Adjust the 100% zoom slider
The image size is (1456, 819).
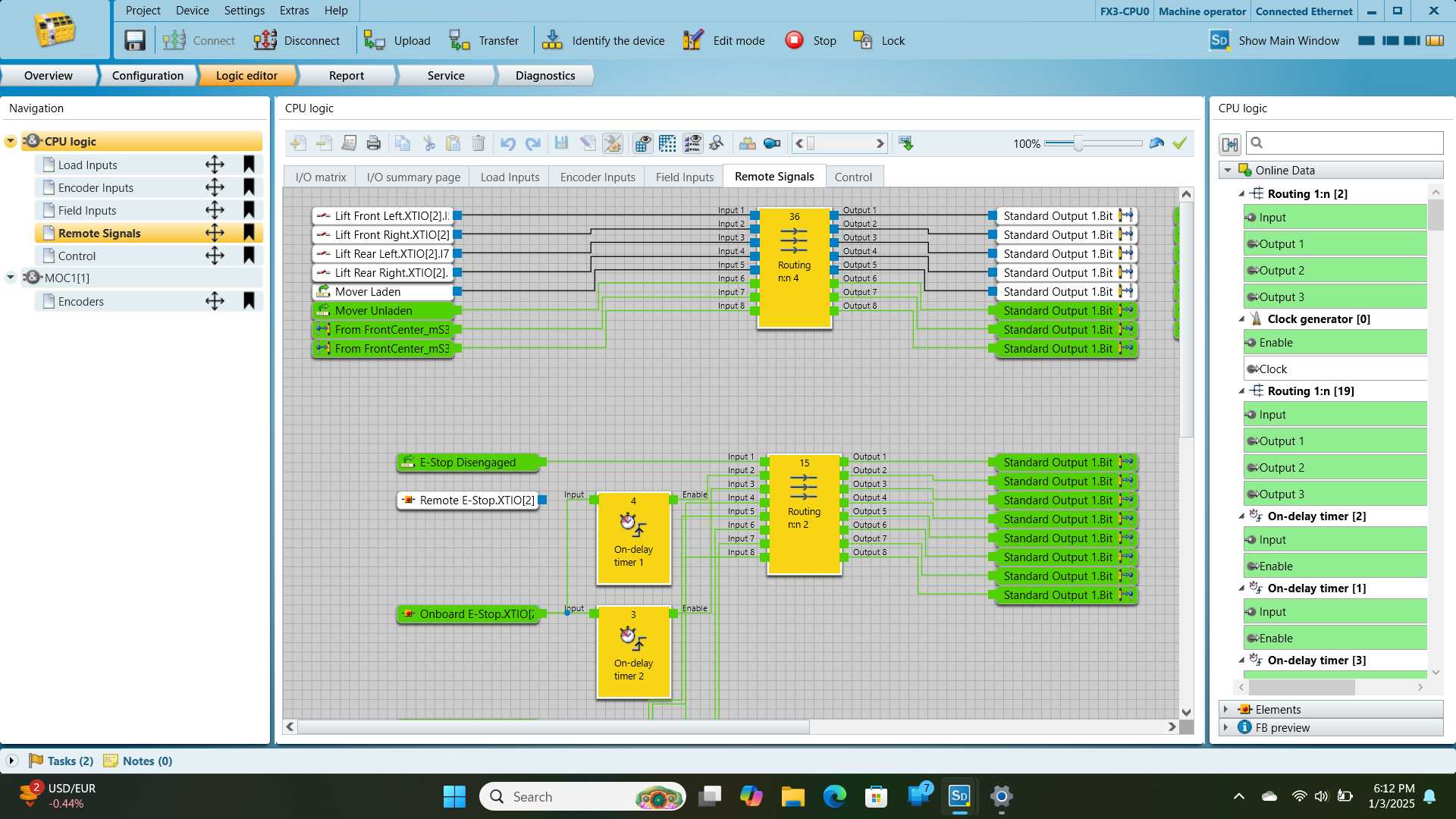pos(1078,143)
